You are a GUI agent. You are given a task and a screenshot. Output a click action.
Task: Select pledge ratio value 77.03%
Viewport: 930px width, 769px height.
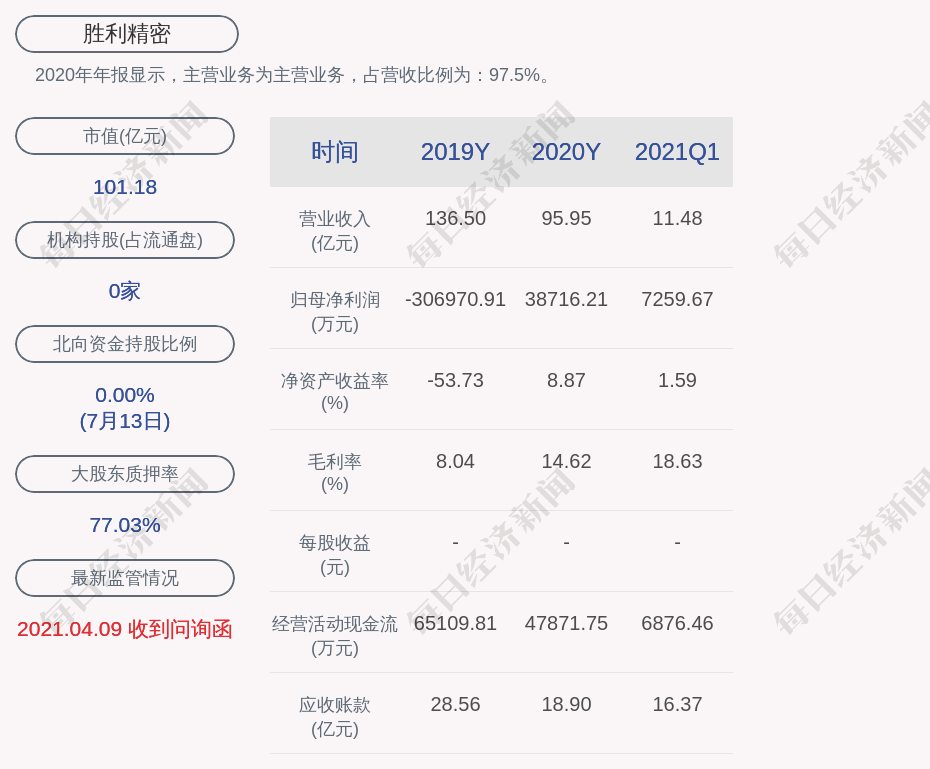[x=125, y=525]
